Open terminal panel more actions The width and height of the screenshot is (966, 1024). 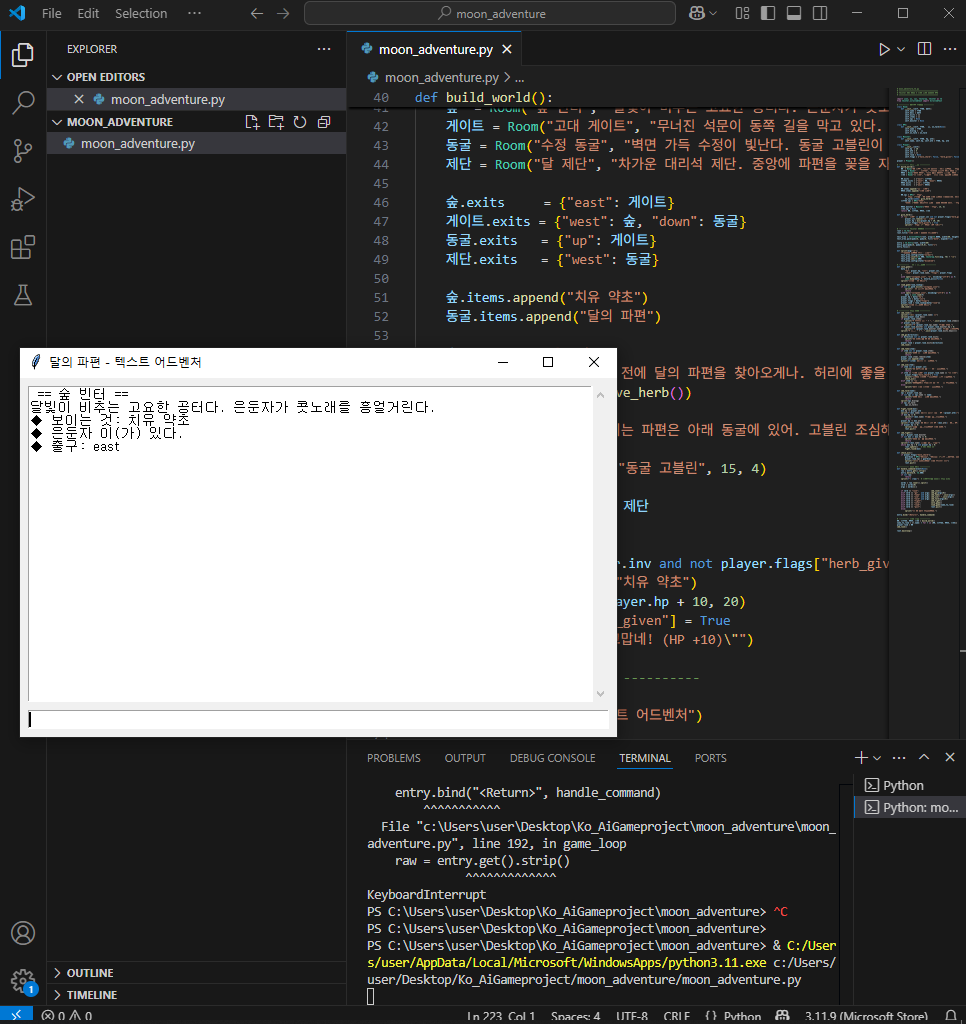coord(899,758)
